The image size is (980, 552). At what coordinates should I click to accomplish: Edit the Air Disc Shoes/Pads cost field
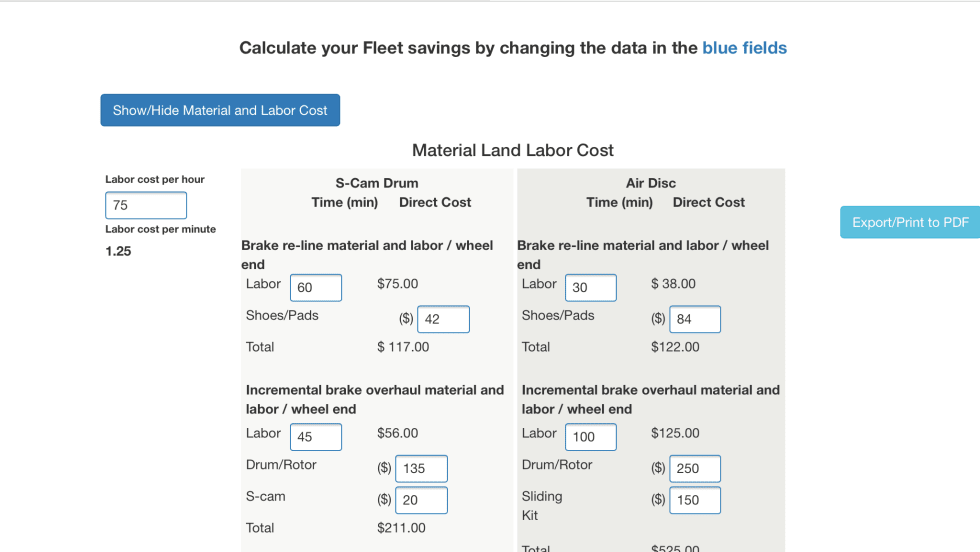695,320
